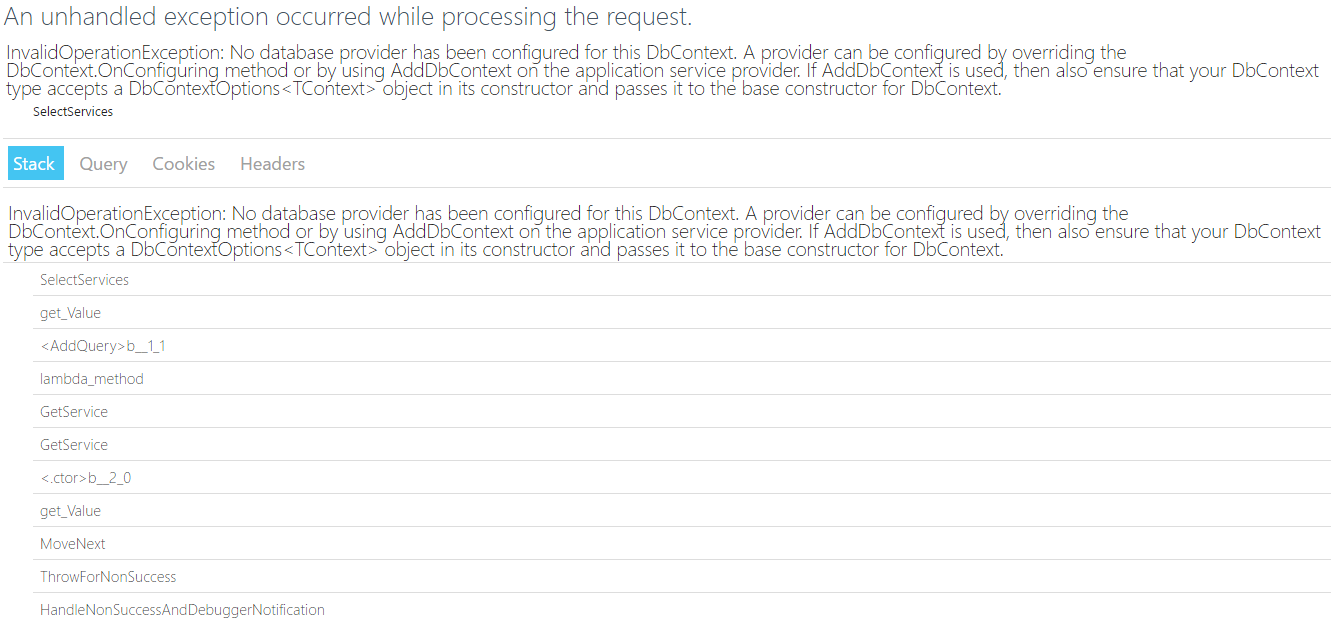Open the Cookies tab
This screenshot has height=621, width=1331.
click(x=183, y=164)
